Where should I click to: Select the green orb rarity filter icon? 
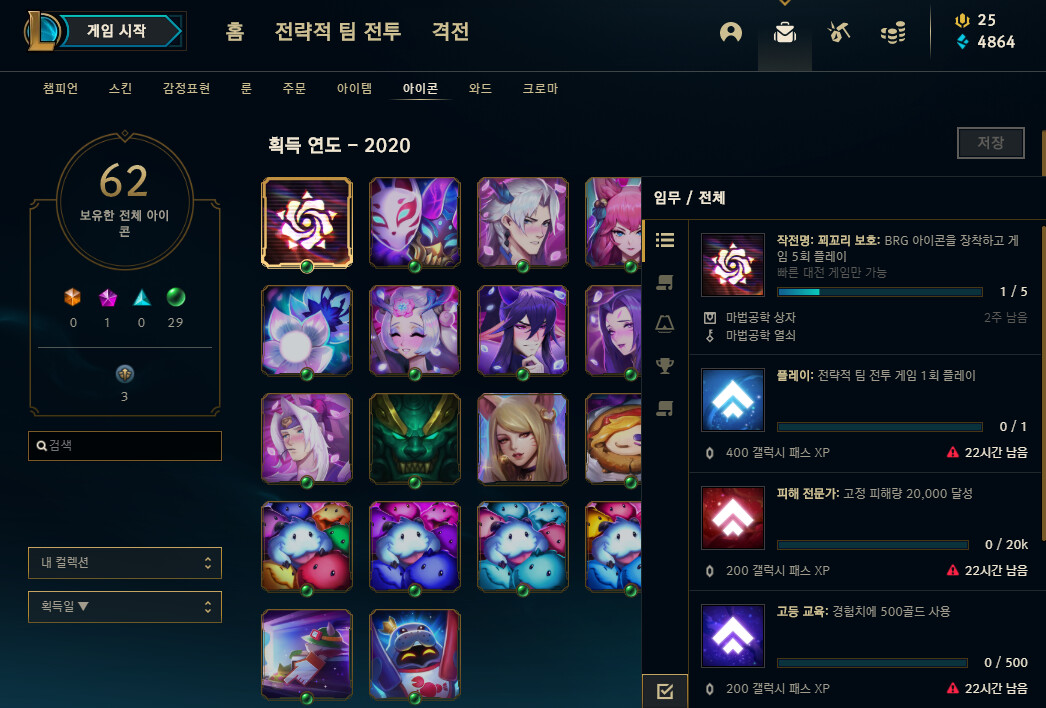coord(175,297)
